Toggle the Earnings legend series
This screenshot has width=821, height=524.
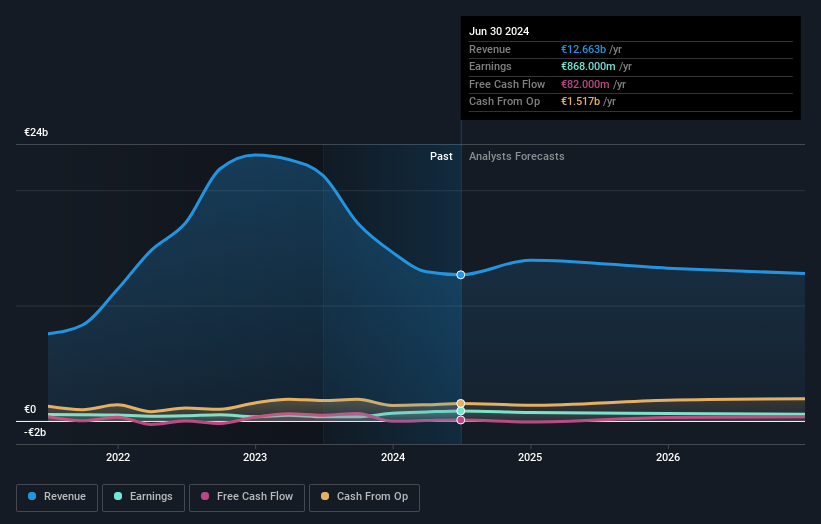143,497
